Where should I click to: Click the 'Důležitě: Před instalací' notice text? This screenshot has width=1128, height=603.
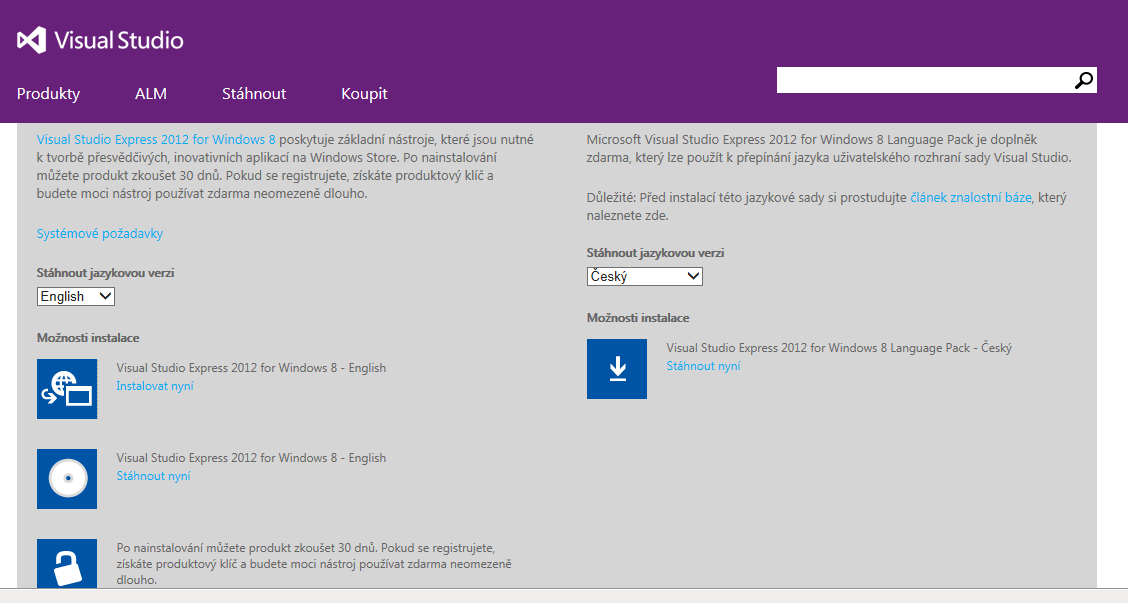tap(827, 206)
